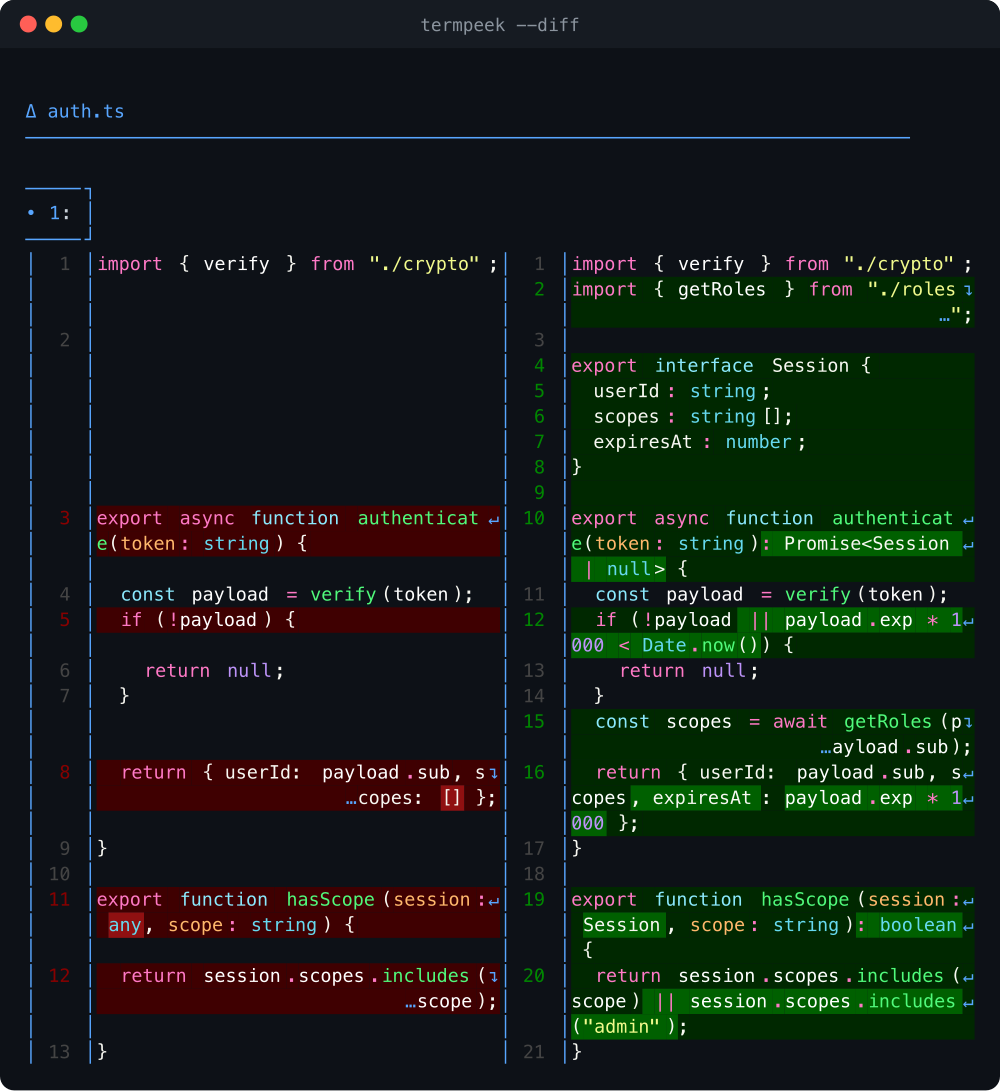Click the 'userId: string;' interface field
Image resolution: width=1000 pixels, height=1091 pixels.
point(681,392)
